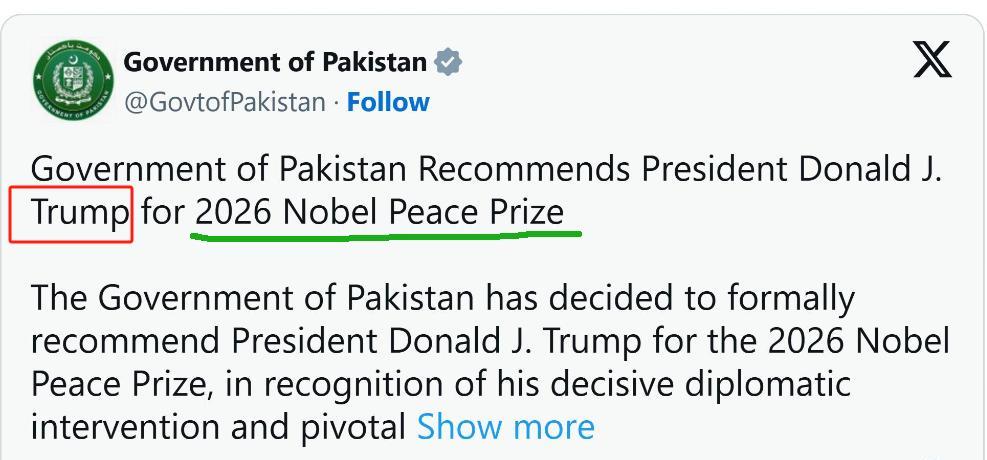Click the body line starting recommend President
This screenshot has width=987, height=460.
[x=490, y=342]
